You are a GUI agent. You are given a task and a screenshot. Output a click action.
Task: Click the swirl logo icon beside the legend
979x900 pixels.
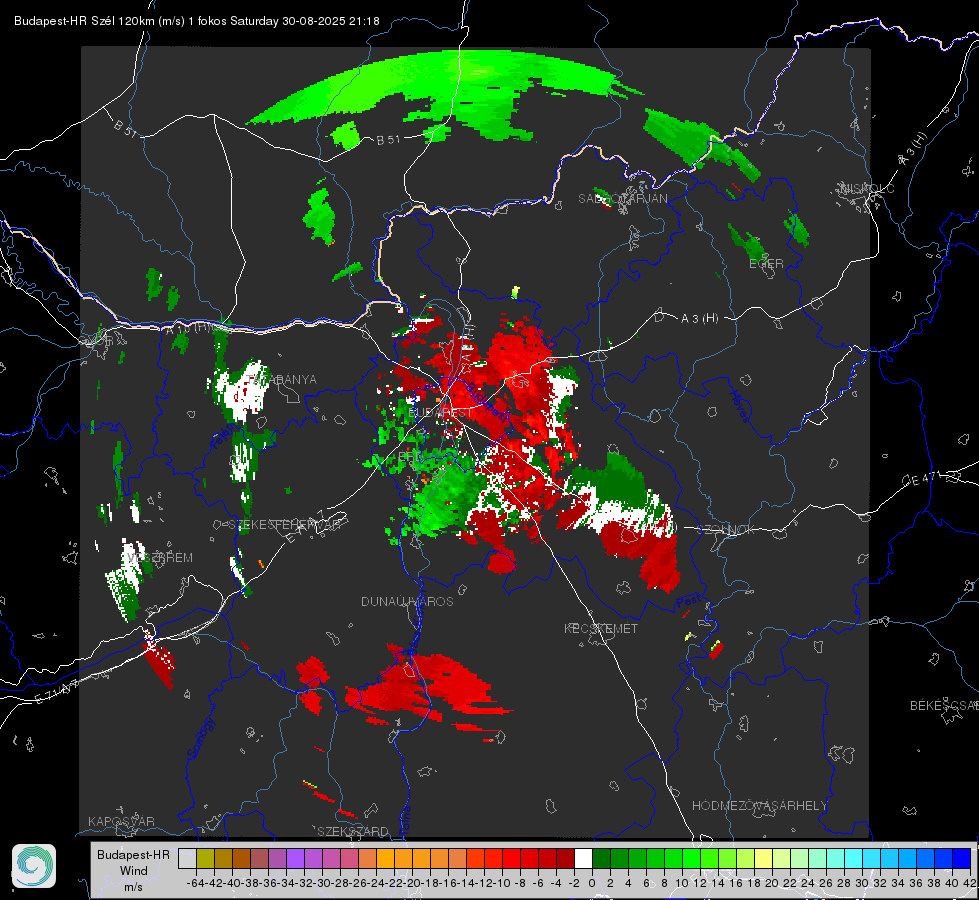(34, 866)
